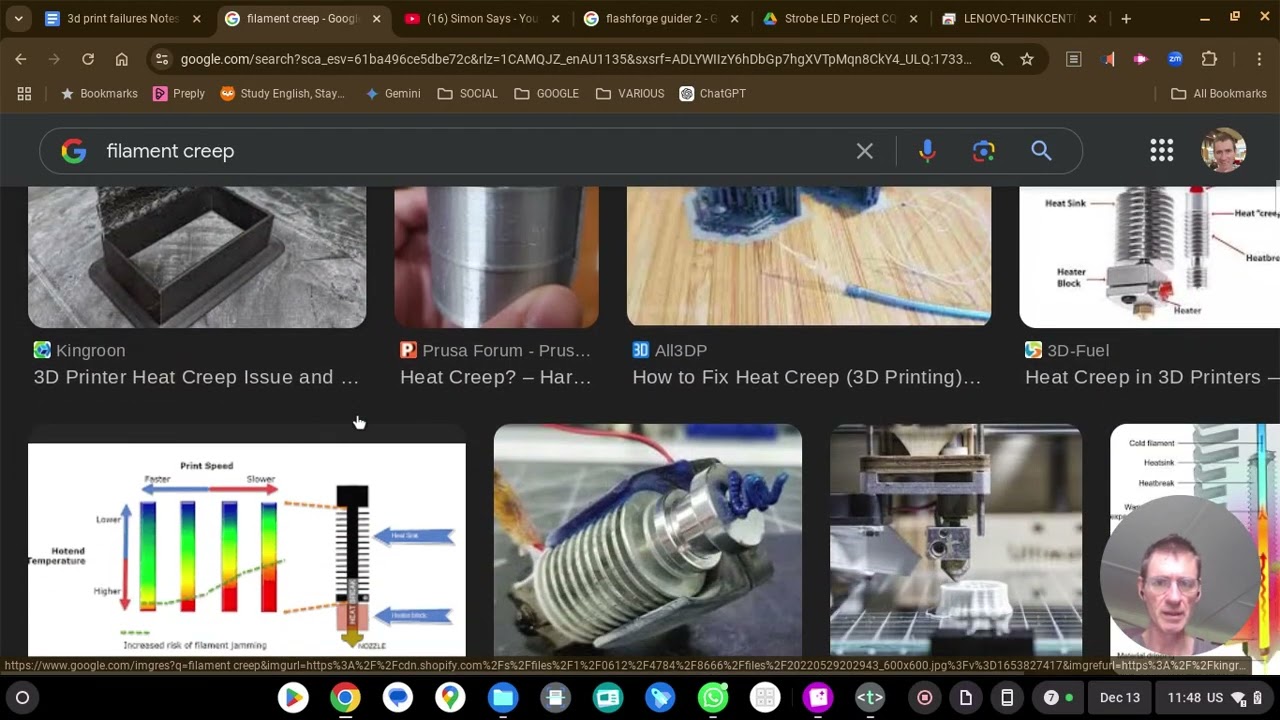Open All3DP blue filament image
The image size is (1280, 720).
809,257
